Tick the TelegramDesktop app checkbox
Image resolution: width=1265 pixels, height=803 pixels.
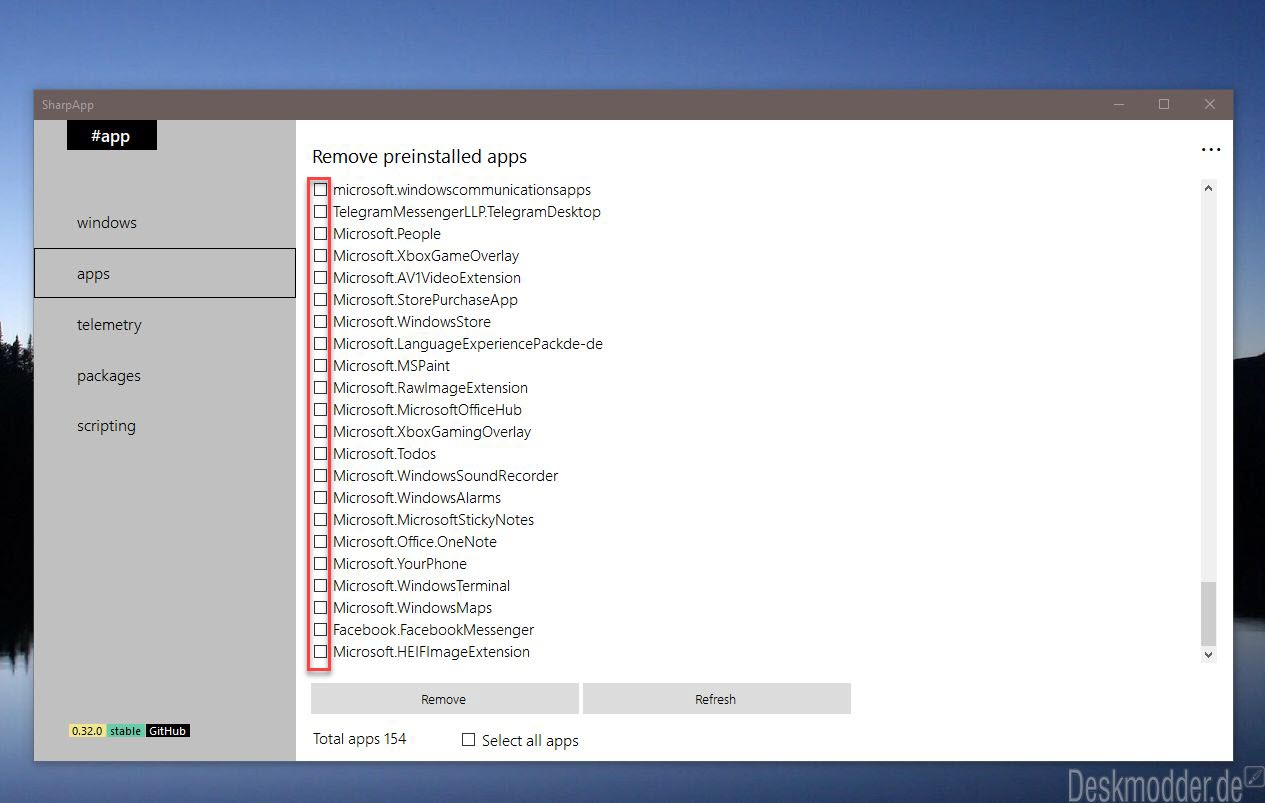pyautogui.click(x=320, y=211)
